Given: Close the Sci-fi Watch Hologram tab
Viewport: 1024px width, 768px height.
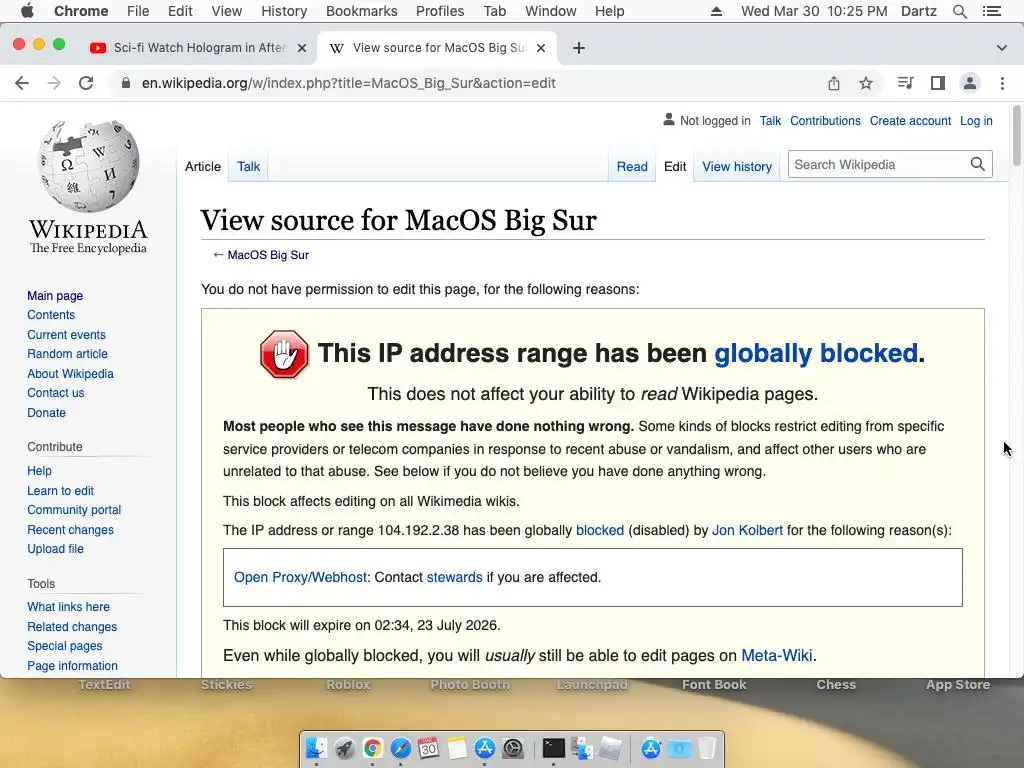Looking at the screenshot, I should (302, 48).
